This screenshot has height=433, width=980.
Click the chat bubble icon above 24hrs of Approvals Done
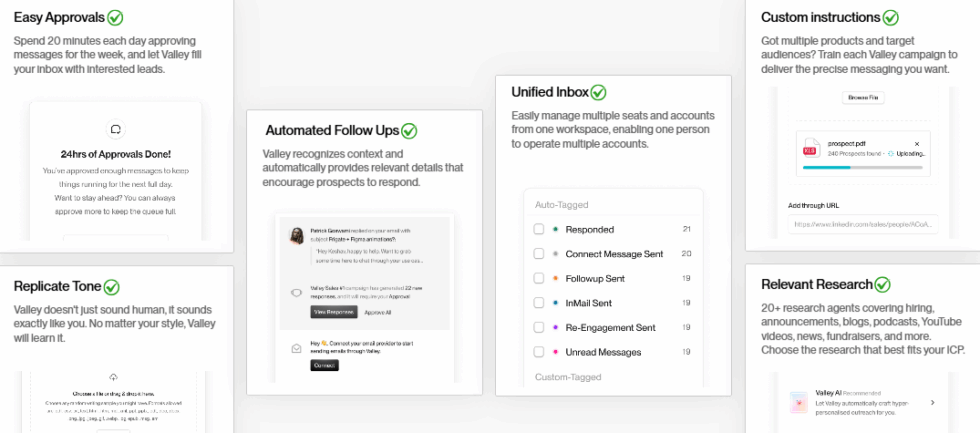pos(115,130)
